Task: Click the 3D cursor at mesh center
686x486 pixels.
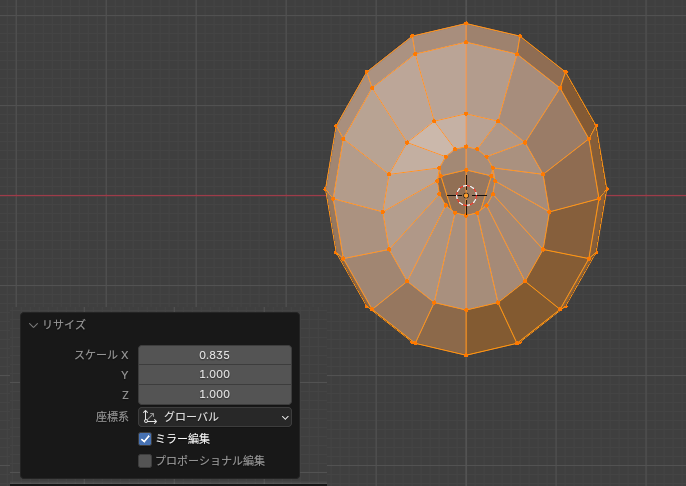Action: tap(466, 195)
